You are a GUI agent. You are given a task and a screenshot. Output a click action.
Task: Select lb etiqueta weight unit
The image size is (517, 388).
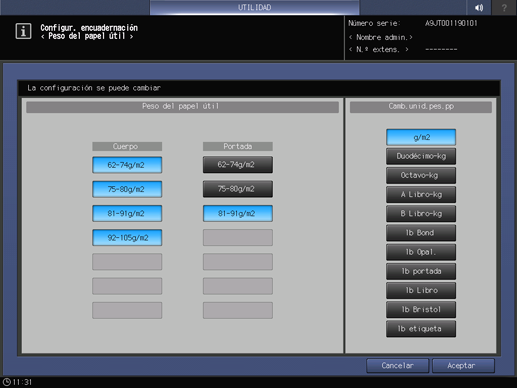click(421, 329)
